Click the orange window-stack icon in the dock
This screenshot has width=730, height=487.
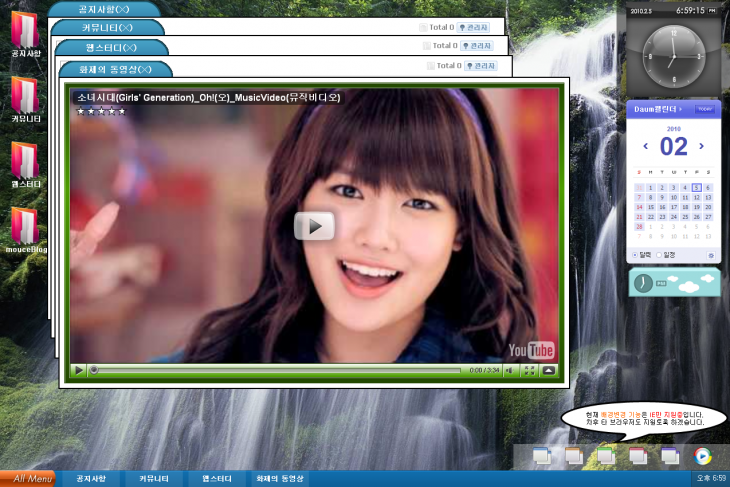pos(574,456)
